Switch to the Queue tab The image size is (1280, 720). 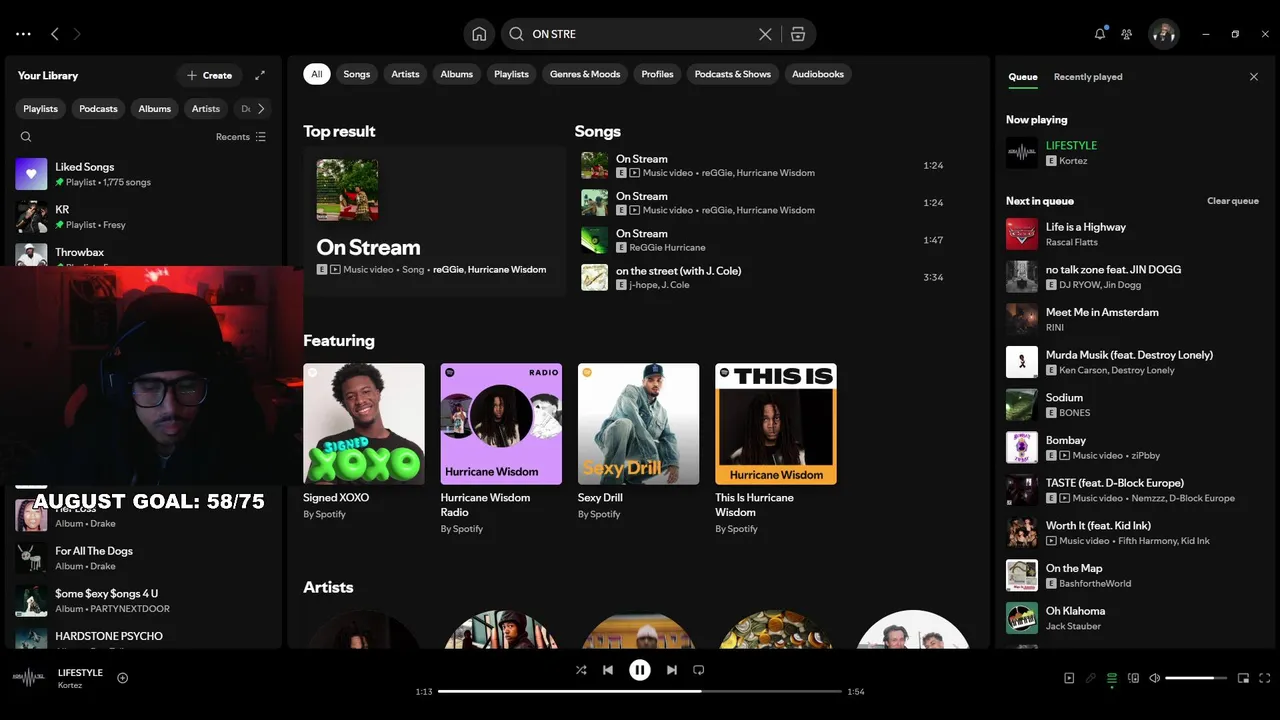[1023, 77]
